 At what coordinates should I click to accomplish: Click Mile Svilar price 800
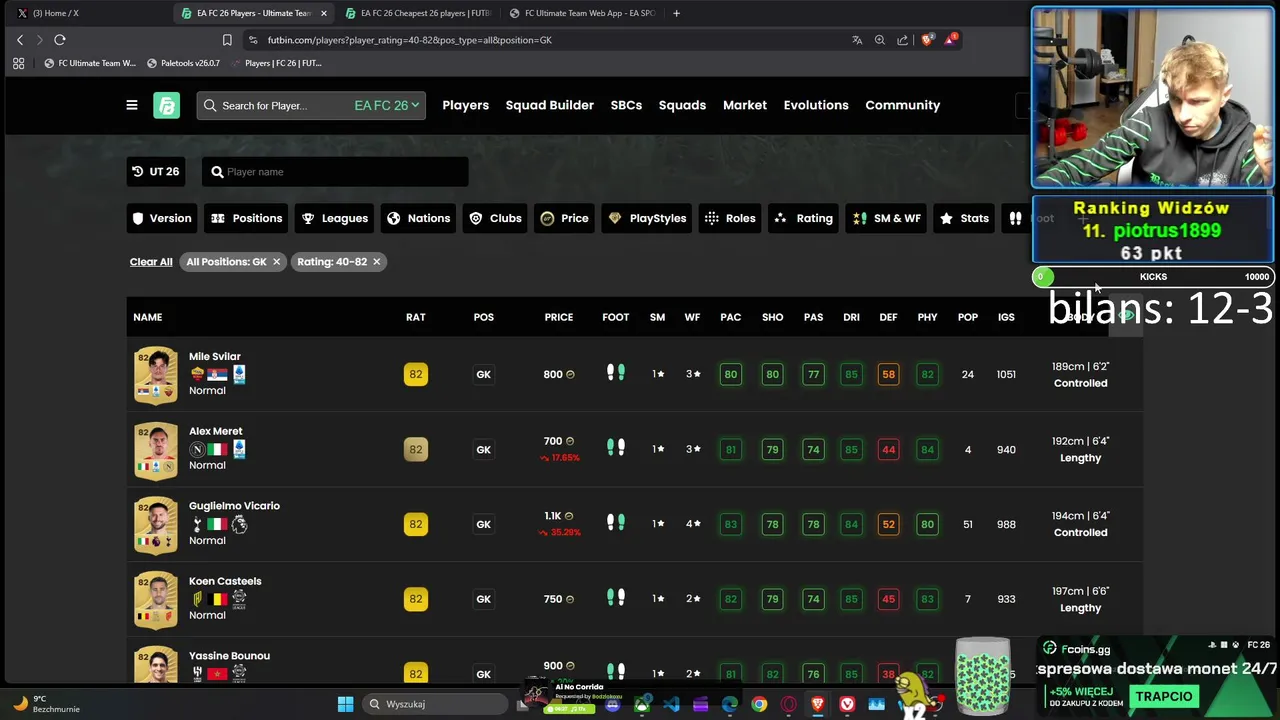[x=558, y=374]
